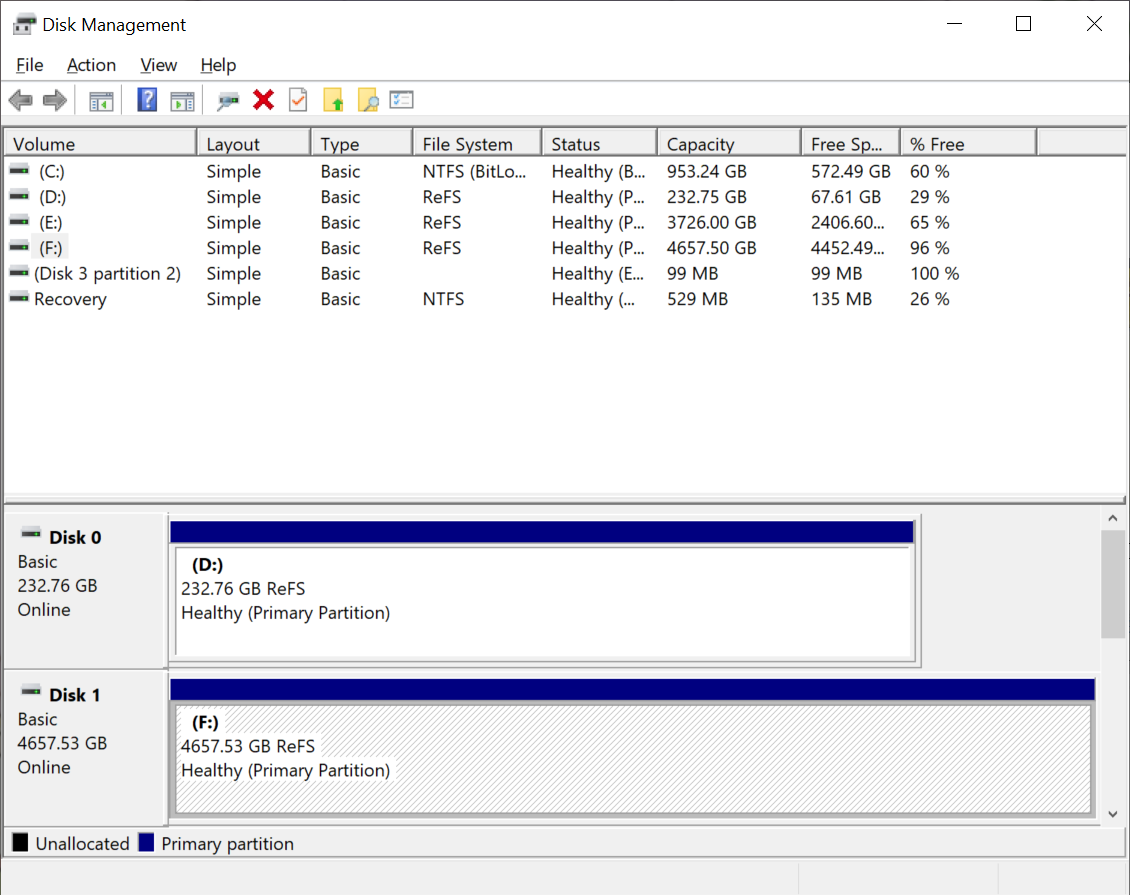Open Help via blue question mark icon

pos(147,100)
